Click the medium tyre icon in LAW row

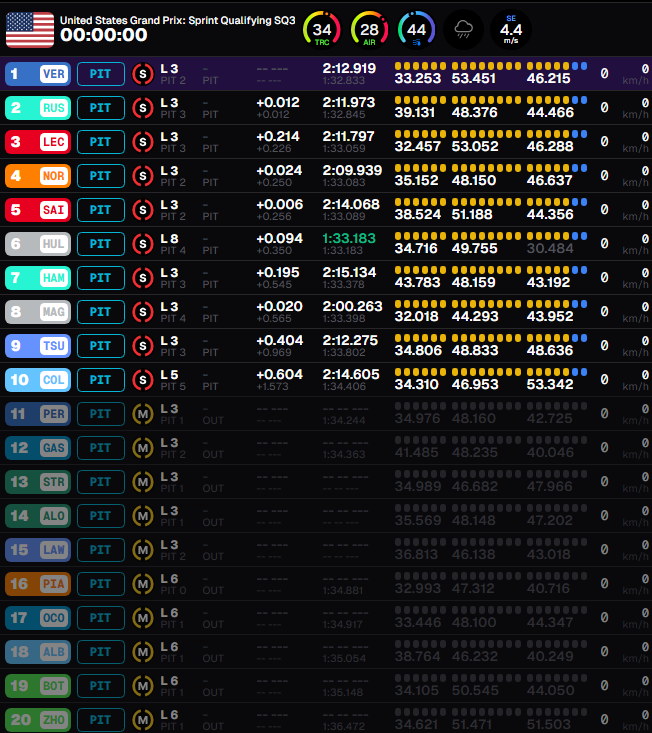143,550
